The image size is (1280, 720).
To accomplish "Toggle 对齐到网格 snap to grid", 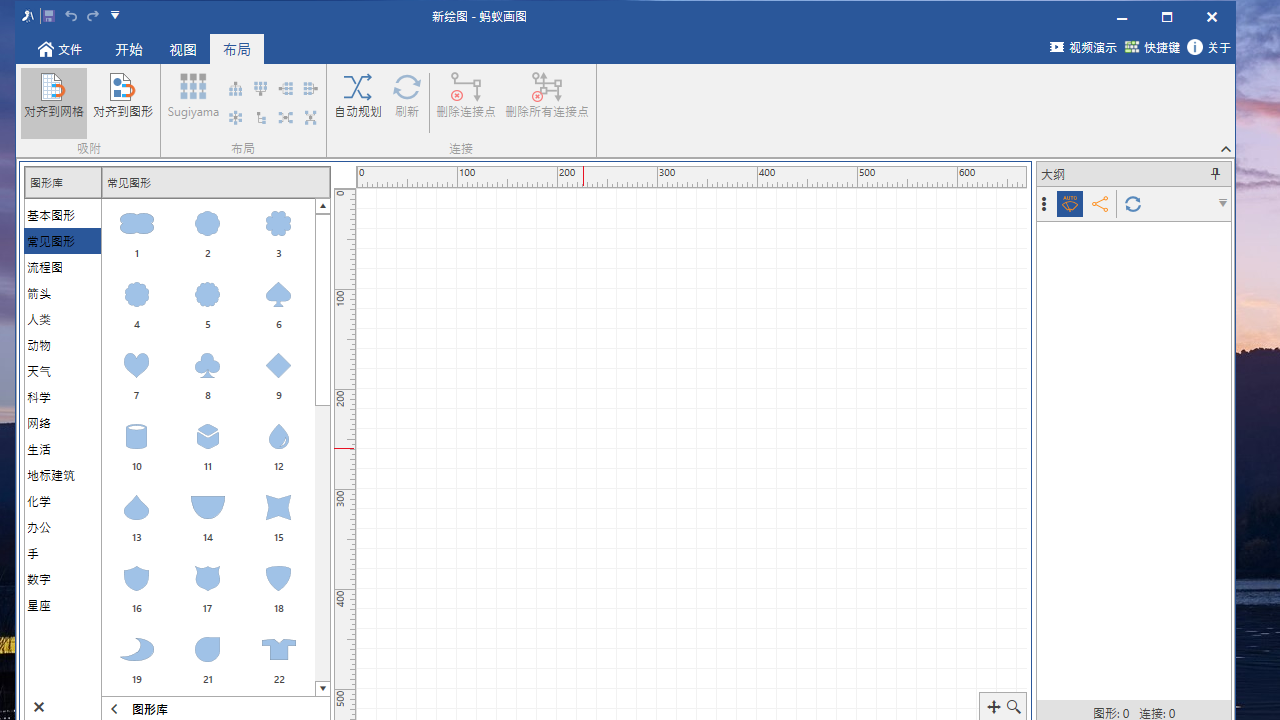I will [x=54, y=98].
